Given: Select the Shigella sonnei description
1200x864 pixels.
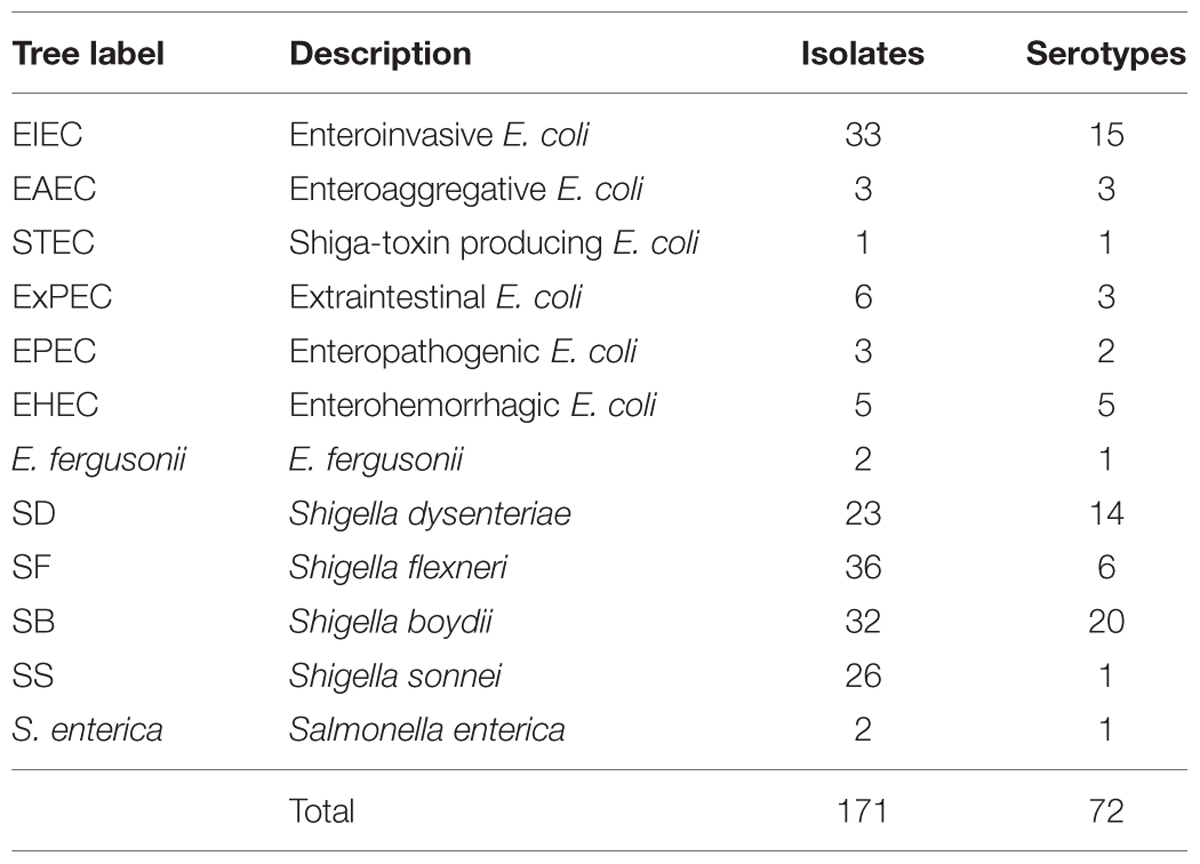Looking at the screenshot, I should click(395, 677).
